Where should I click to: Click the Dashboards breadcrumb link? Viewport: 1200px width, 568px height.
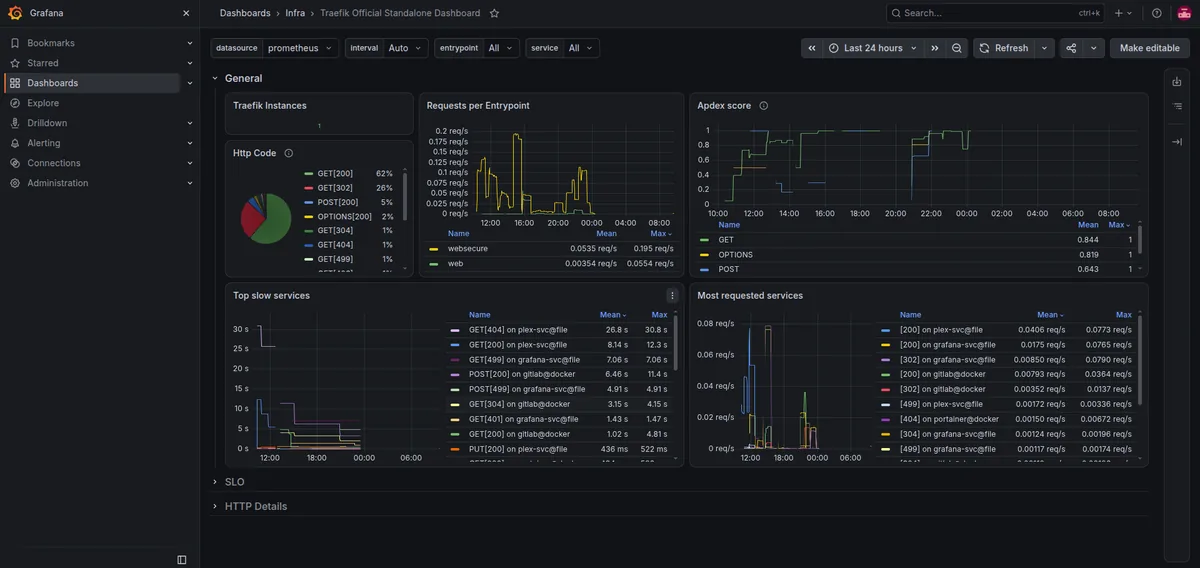[x=245, y=13]
